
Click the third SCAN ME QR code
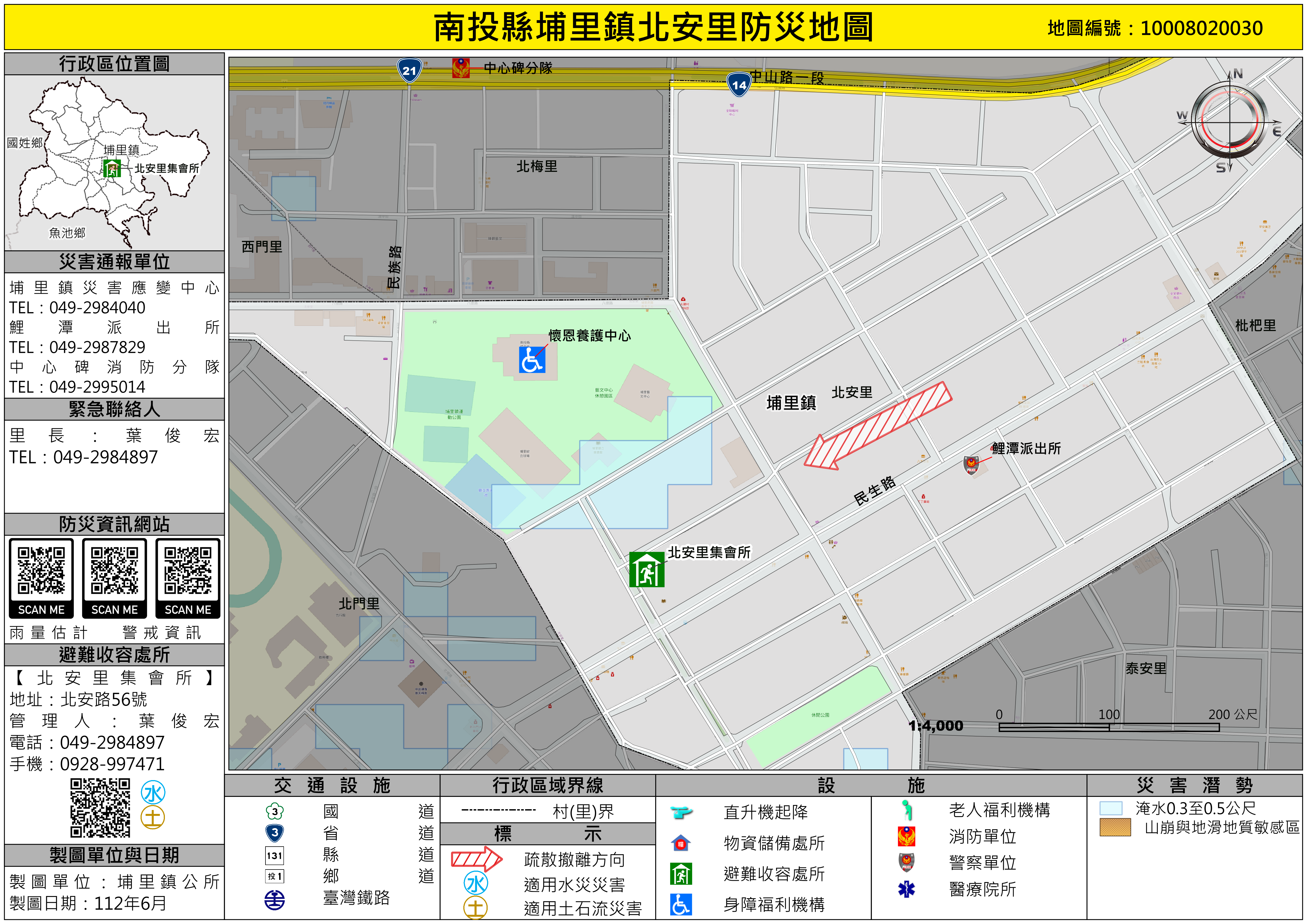point(187,571)
